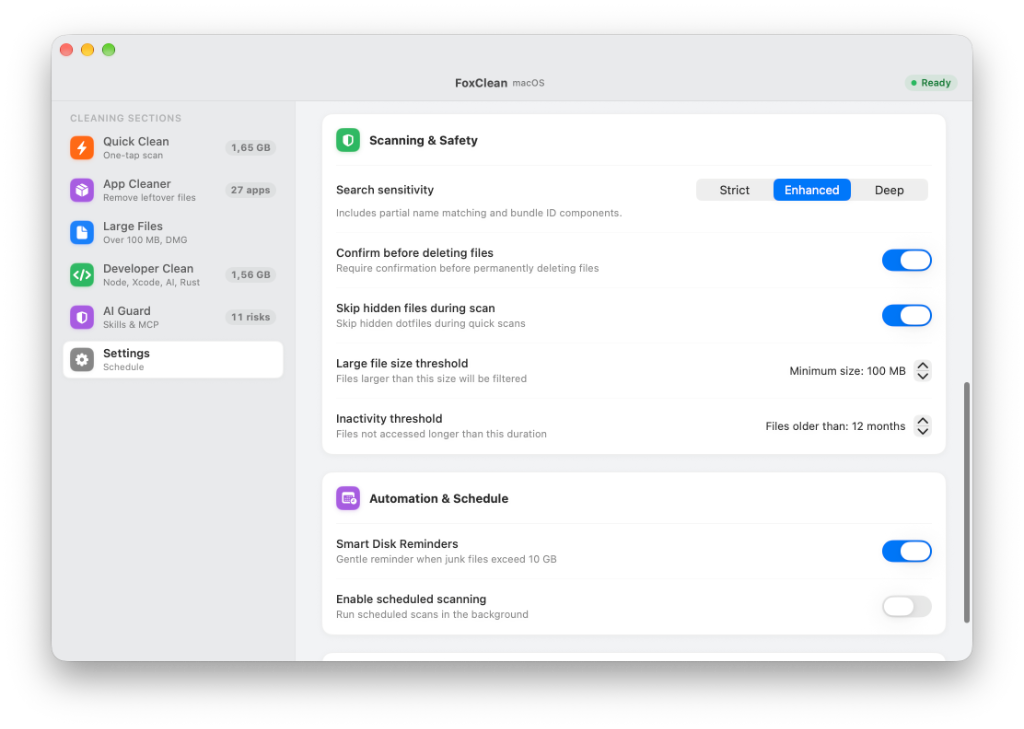
Task: Click the red close window button
Action: pos(67,50)
